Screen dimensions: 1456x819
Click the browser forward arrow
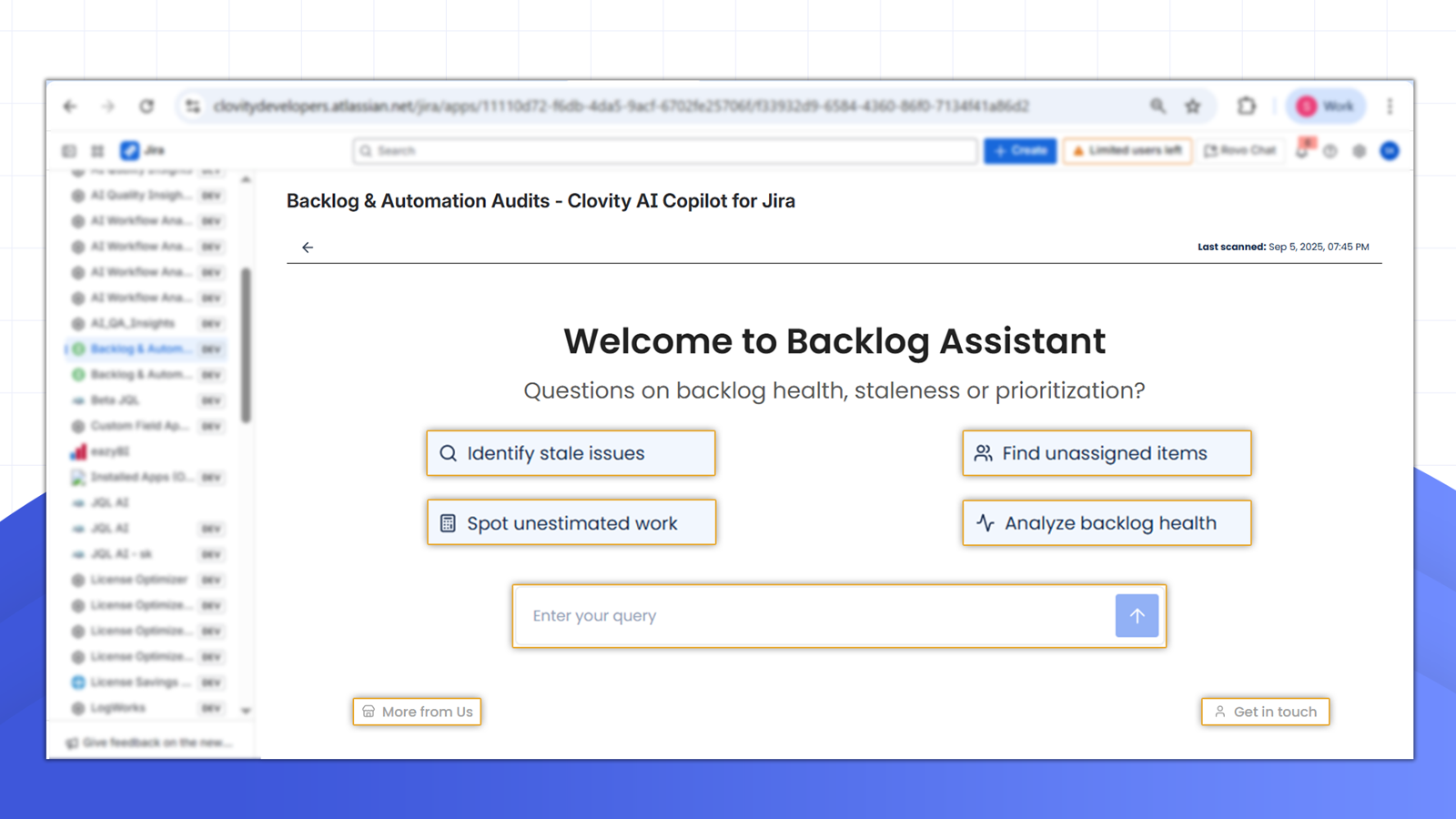108,106
